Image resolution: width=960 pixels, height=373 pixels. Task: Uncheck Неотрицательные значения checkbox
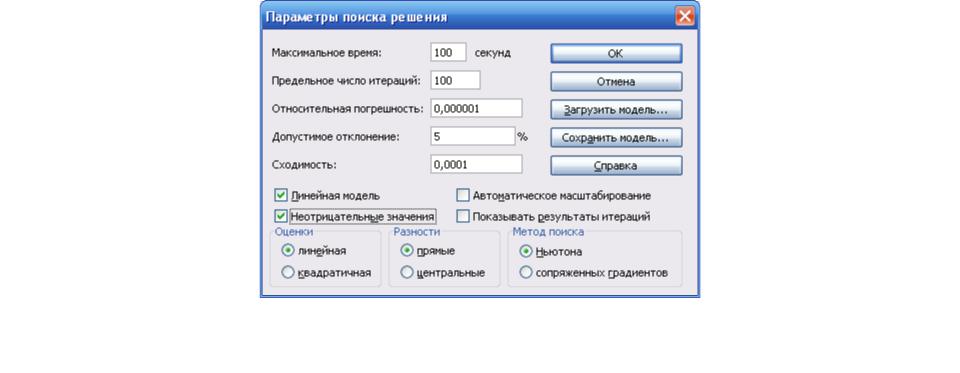[281, 216]
